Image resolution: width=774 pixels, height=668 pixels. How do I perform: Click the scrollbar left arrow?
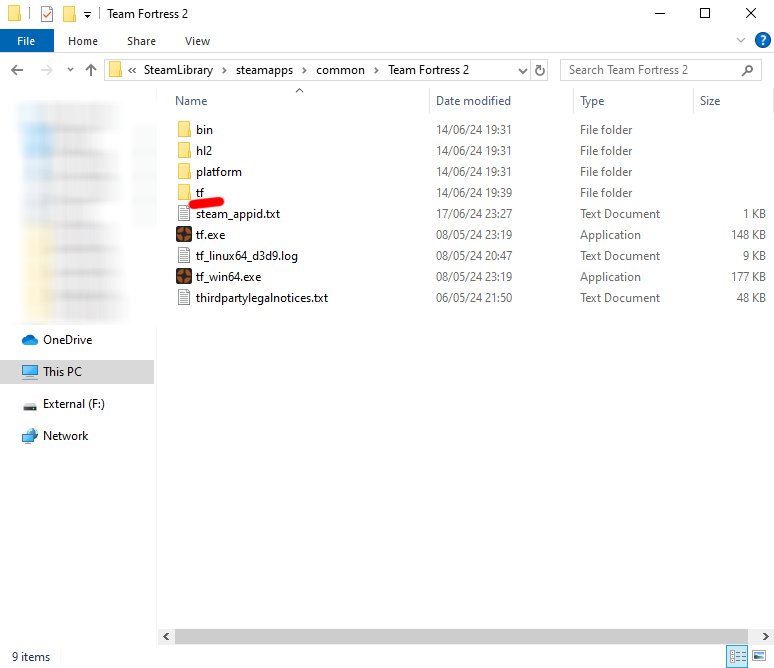[166, 636]
